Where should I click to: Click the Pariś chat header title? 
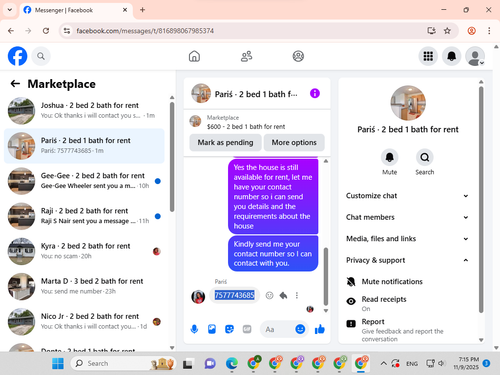[256, 94]
